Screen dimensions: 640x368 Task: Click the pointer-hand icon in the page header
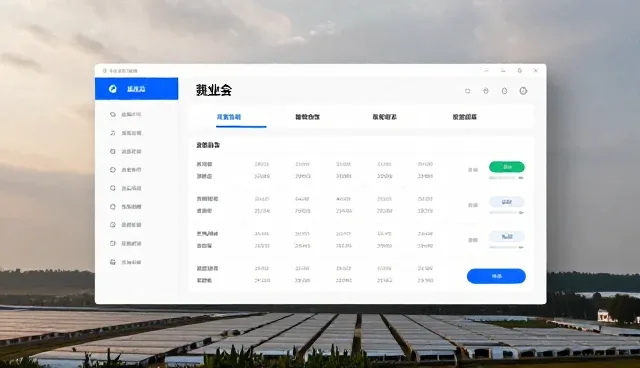[486, 91]
